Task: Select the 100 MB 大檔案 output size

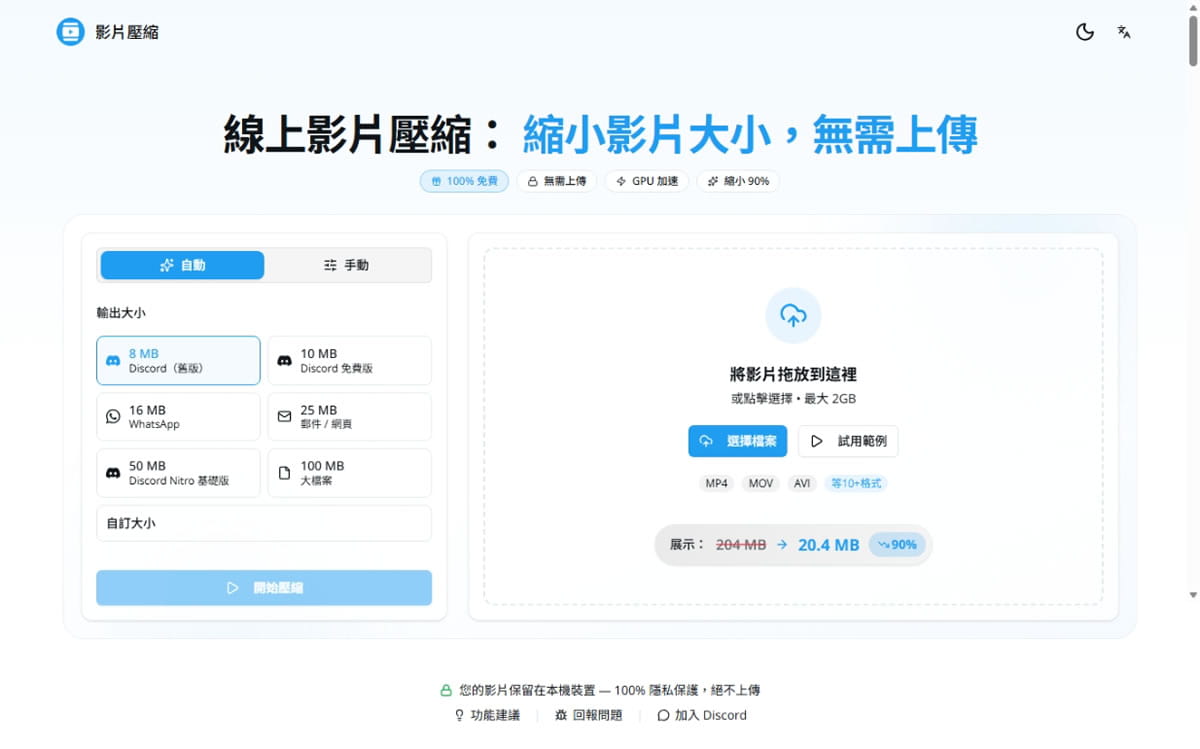Action: tap(349, 472)
